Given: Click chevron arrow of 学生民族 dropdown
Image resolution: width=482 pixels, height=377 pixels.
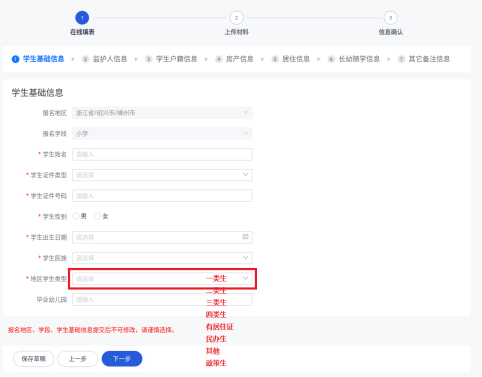Looking at the screenshot, I should (245, 257).
